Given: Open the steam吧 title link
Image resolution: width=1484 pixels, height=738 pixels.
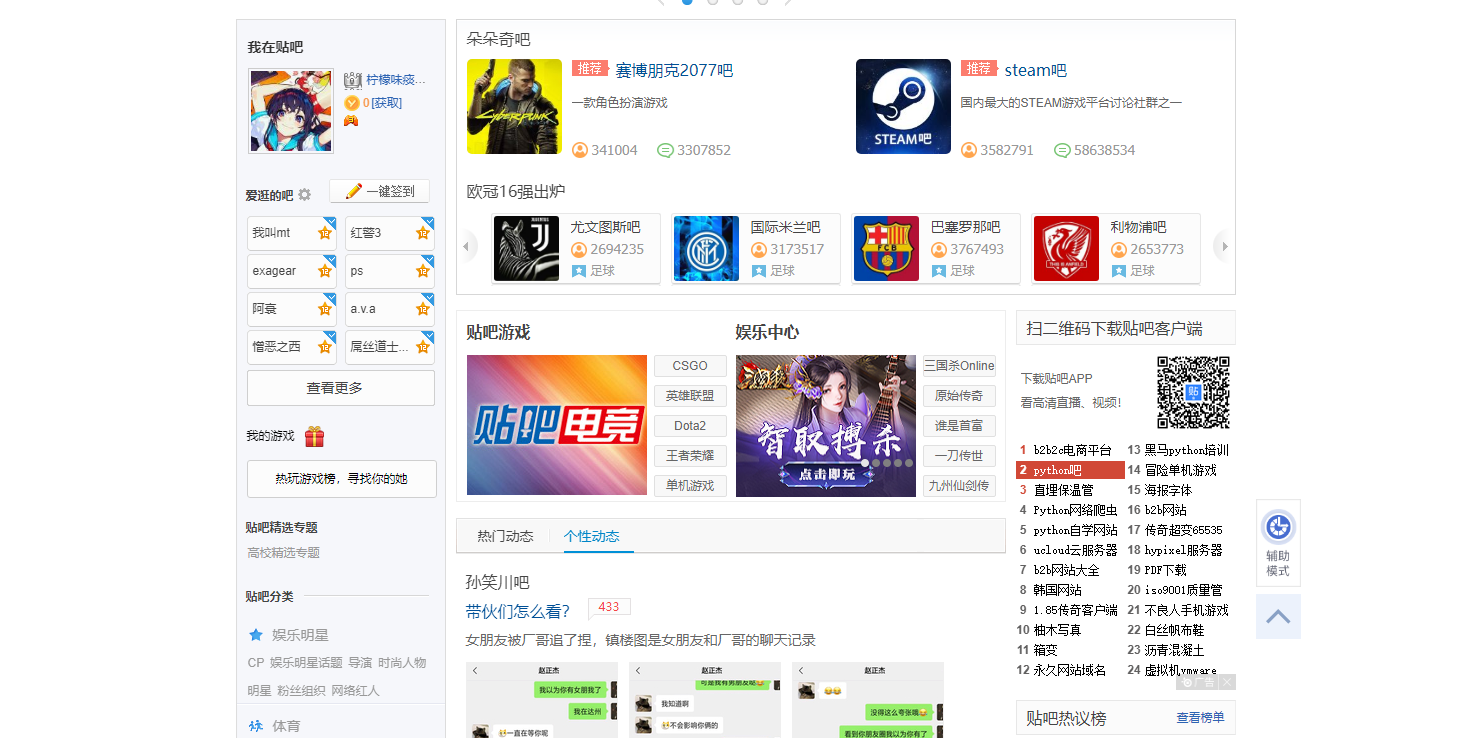Looking at the screenshot, I should (1035, 71).
